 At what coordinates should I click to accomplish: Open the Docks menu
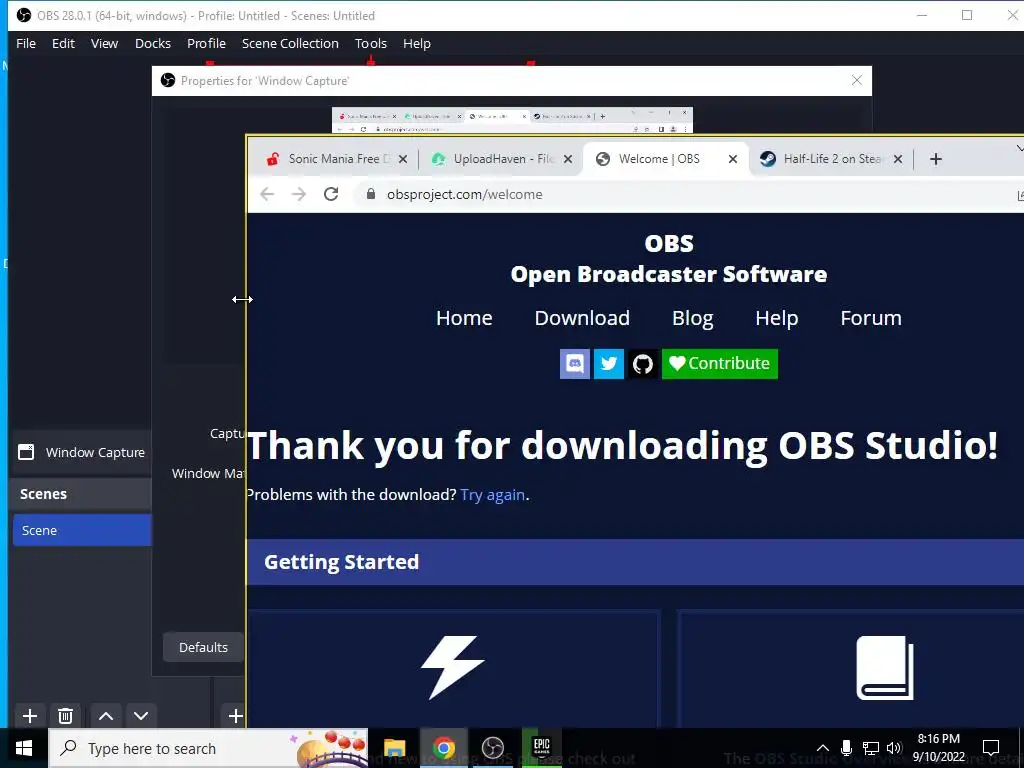pos(153,44)
